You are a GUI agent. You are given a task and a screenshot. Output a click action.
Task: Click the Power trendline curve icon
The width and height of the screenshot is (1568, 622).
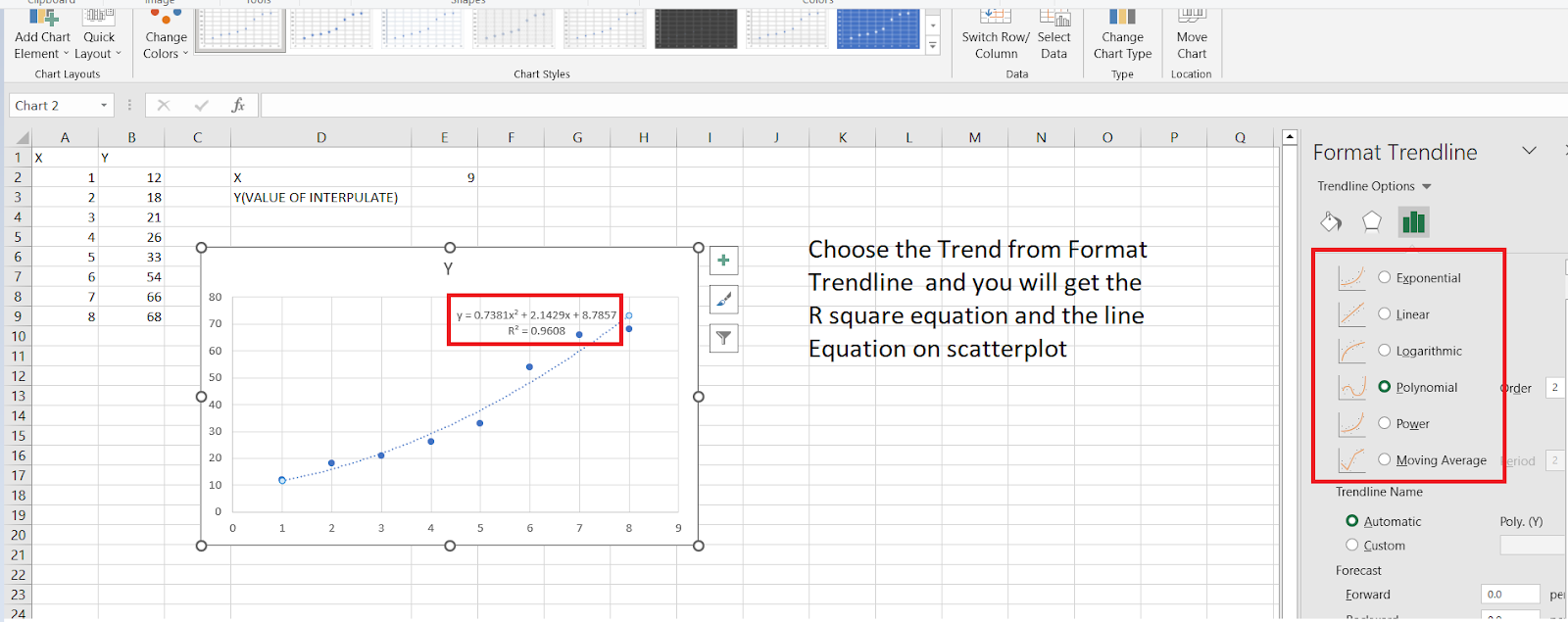[x=1351, y=423]
